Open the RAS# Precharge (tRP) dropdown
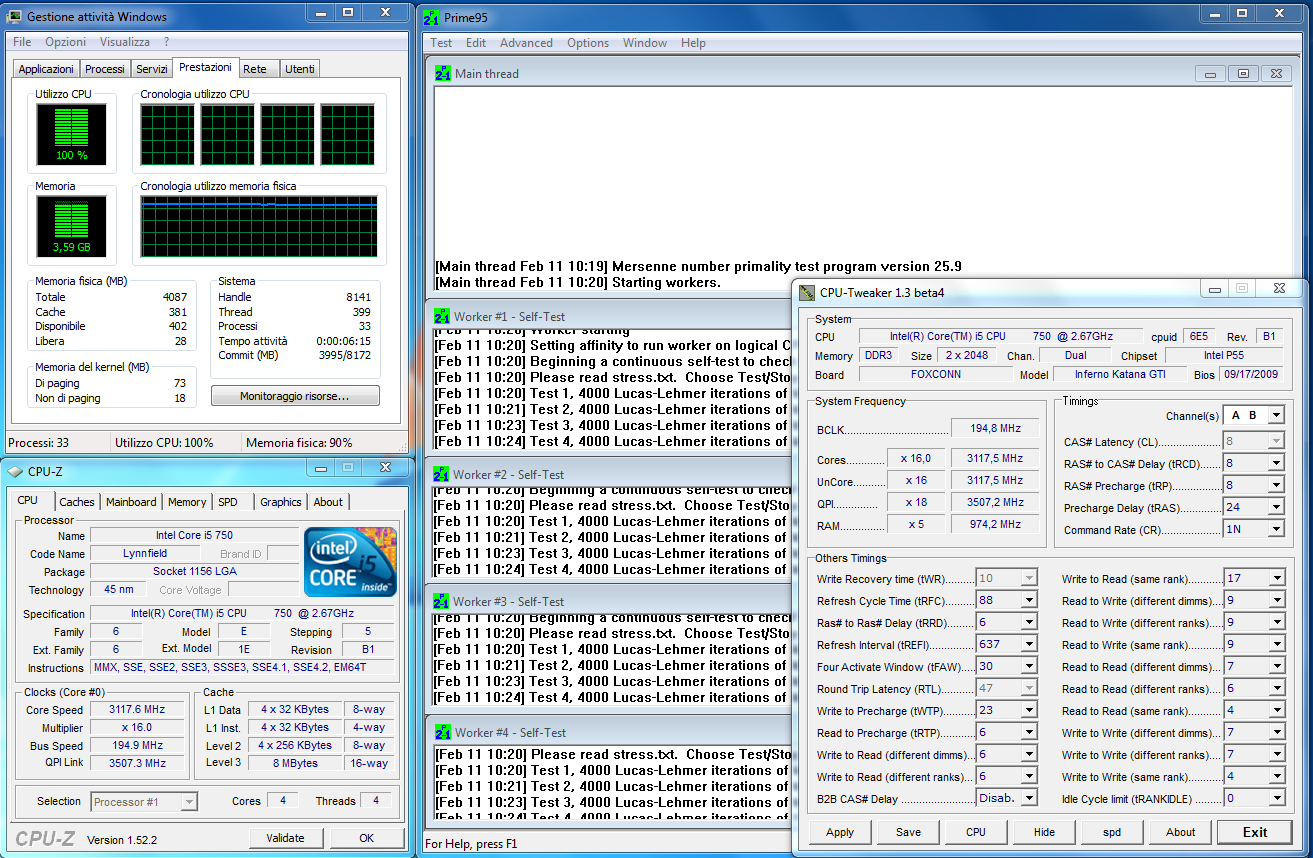The image size is (1313, 858). click(1275, 485)
